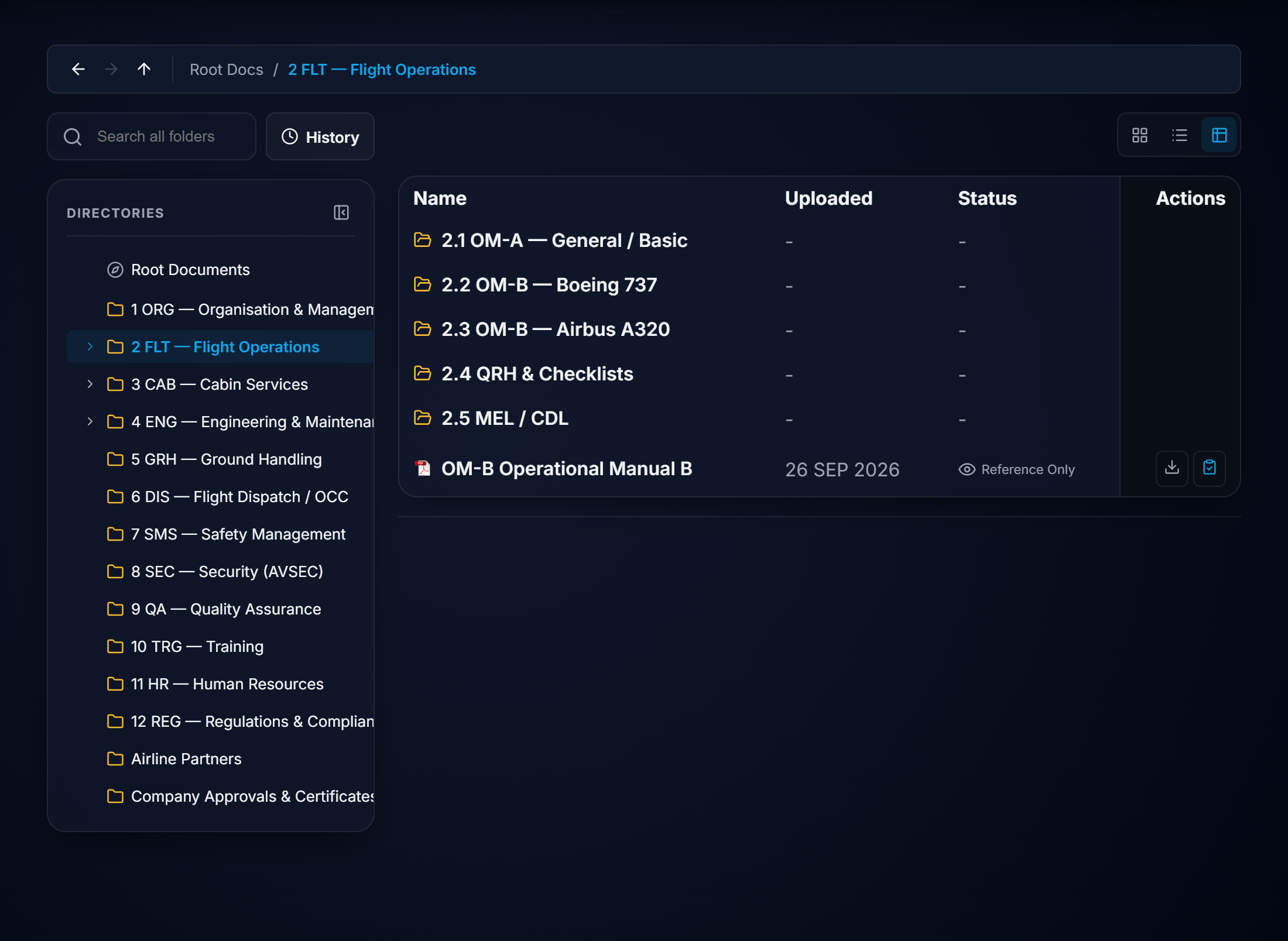Viewport: 1288px width, 941px height.
Task: Sort by the Name column header
Action: [440, 198]
